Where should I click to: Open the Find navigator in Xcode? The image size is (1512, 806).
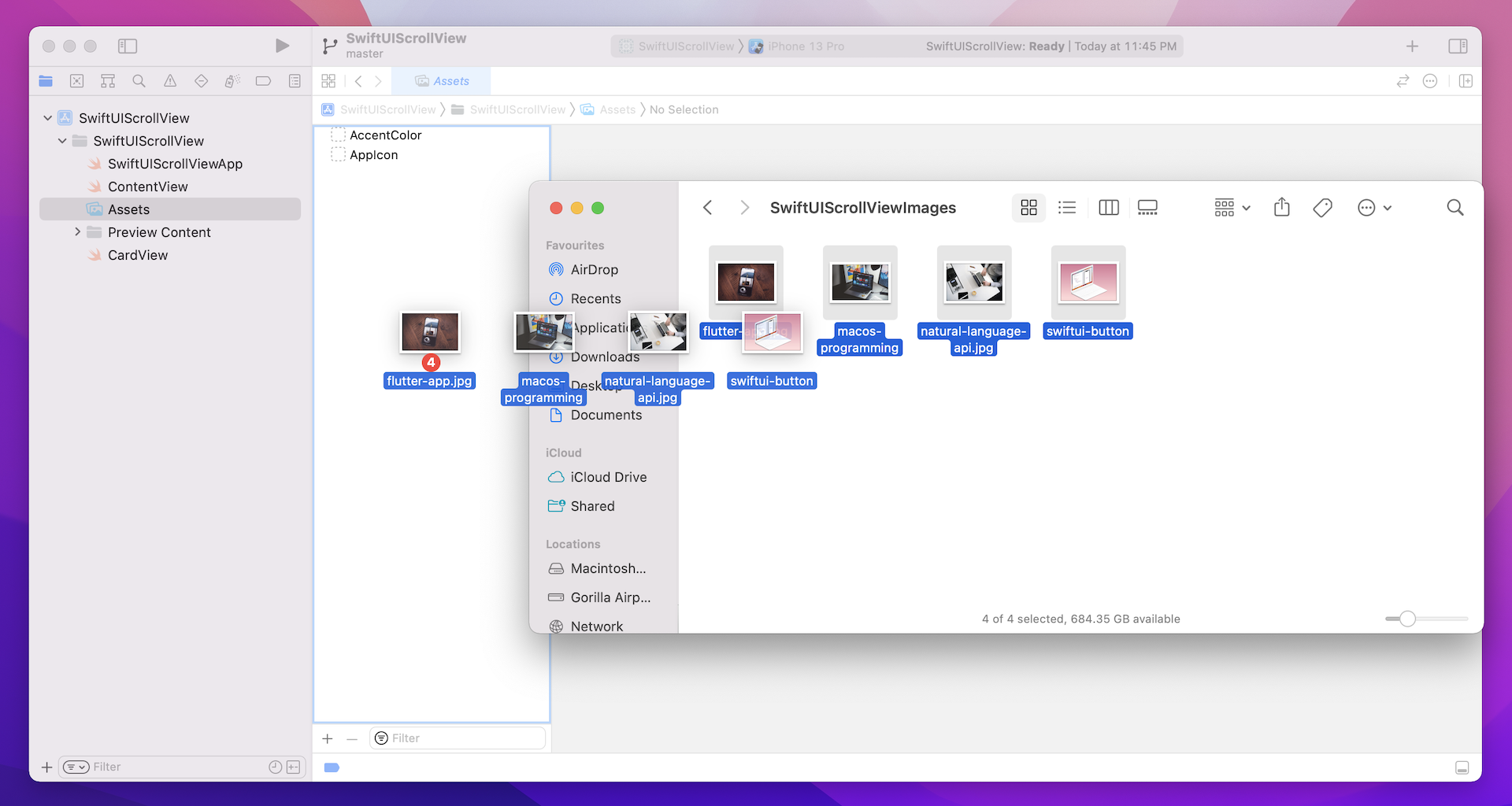point(139,81)
